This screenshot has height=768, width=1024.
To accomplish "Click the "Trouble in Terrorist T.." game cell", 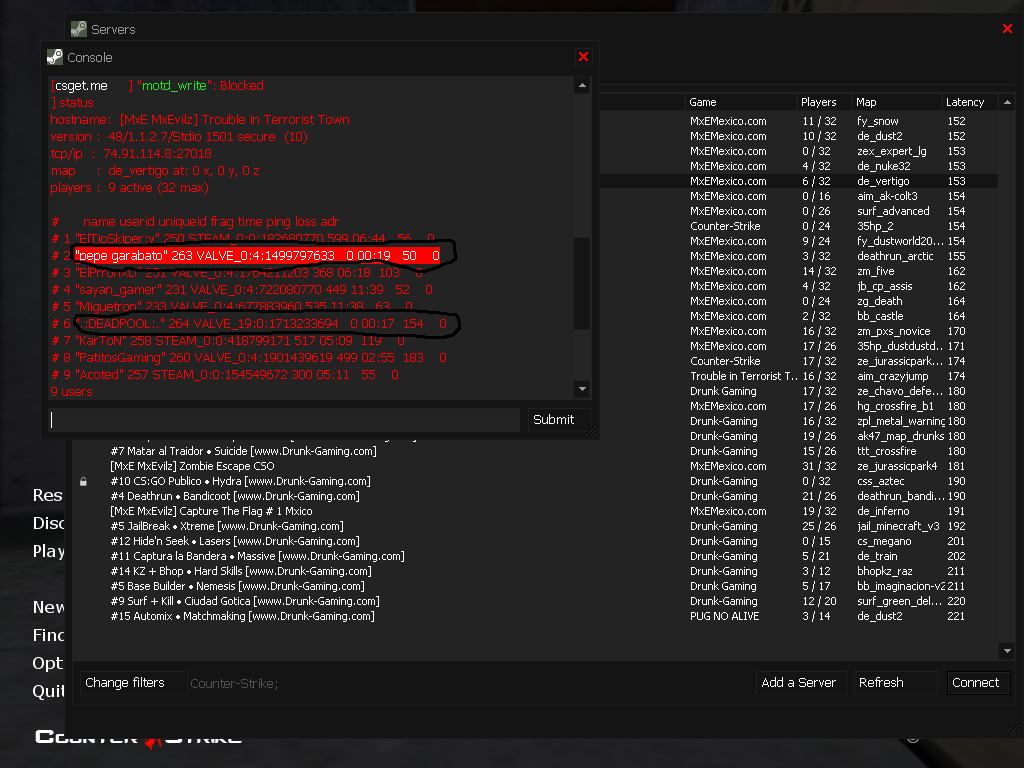I will click(744, 376).
